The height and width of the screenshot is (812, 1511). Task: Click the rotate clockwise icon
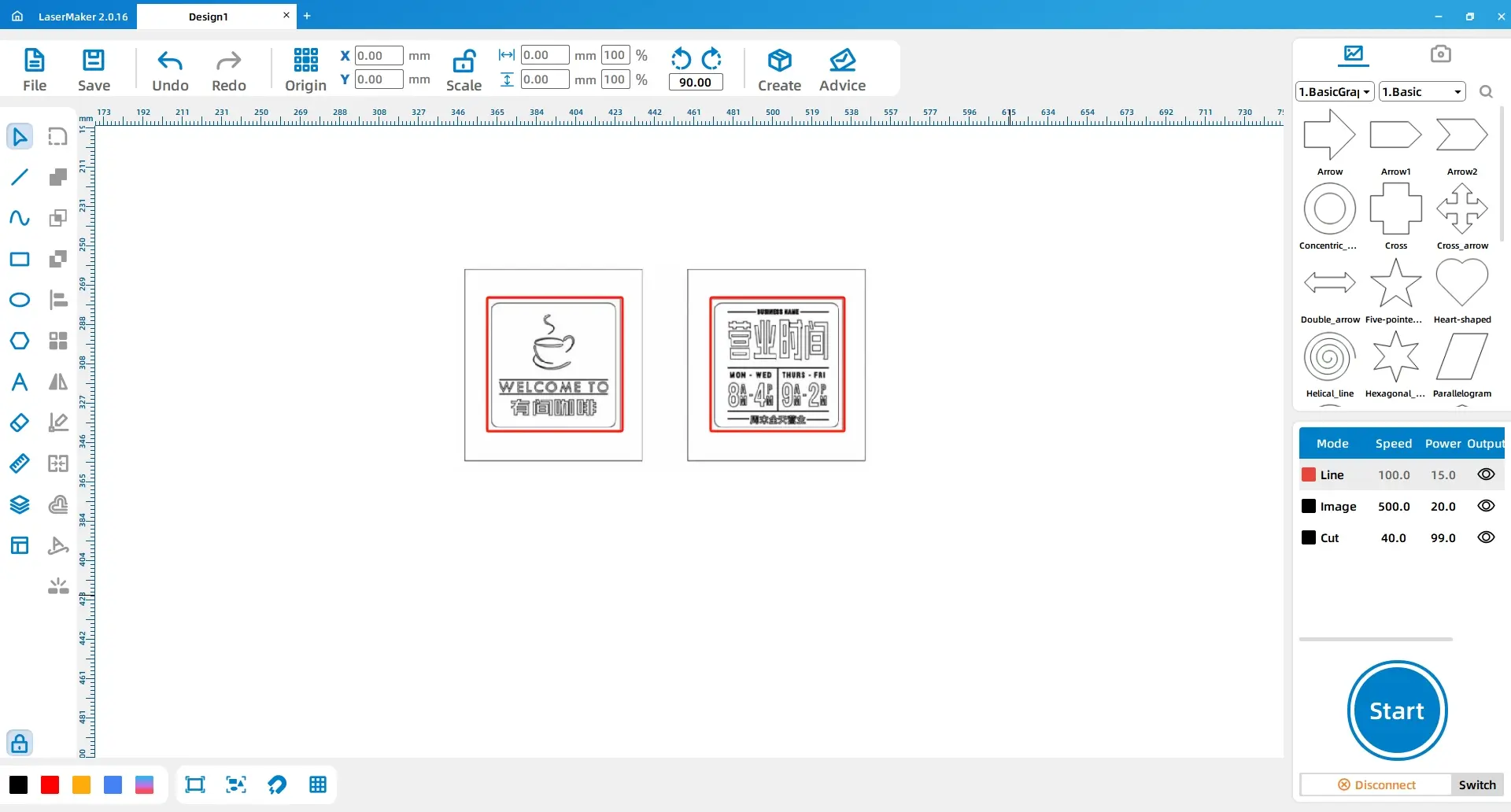pos(711,58)
